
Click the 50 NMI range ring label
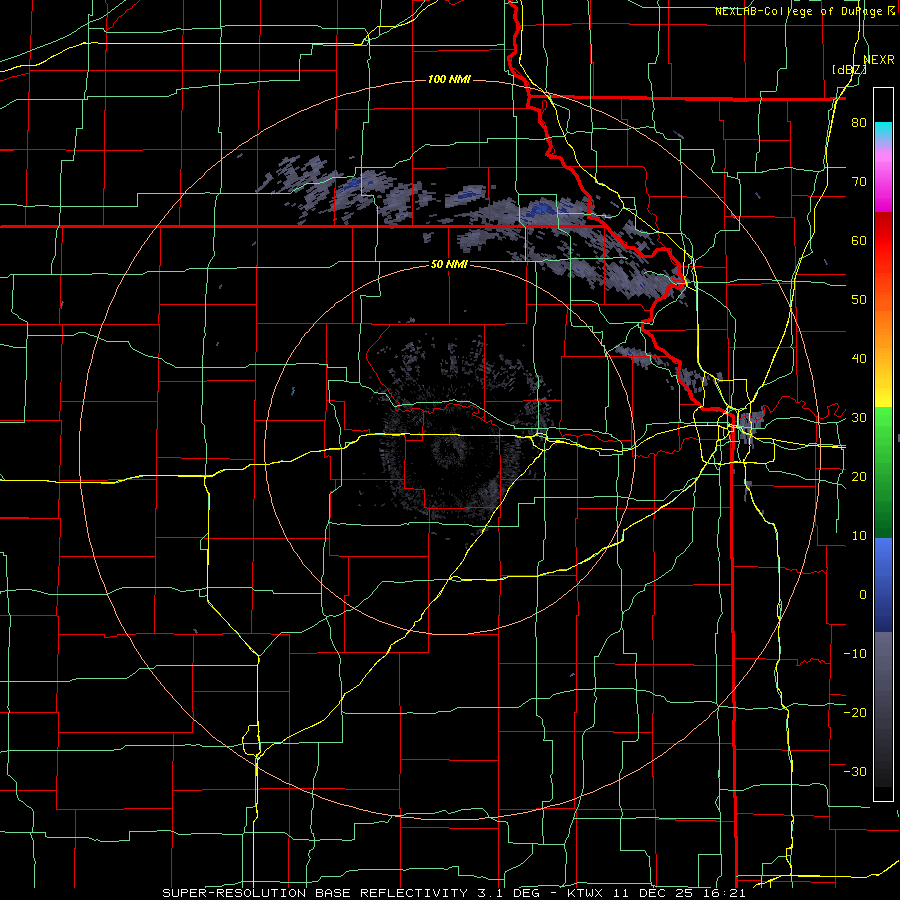tap(449, 264)
